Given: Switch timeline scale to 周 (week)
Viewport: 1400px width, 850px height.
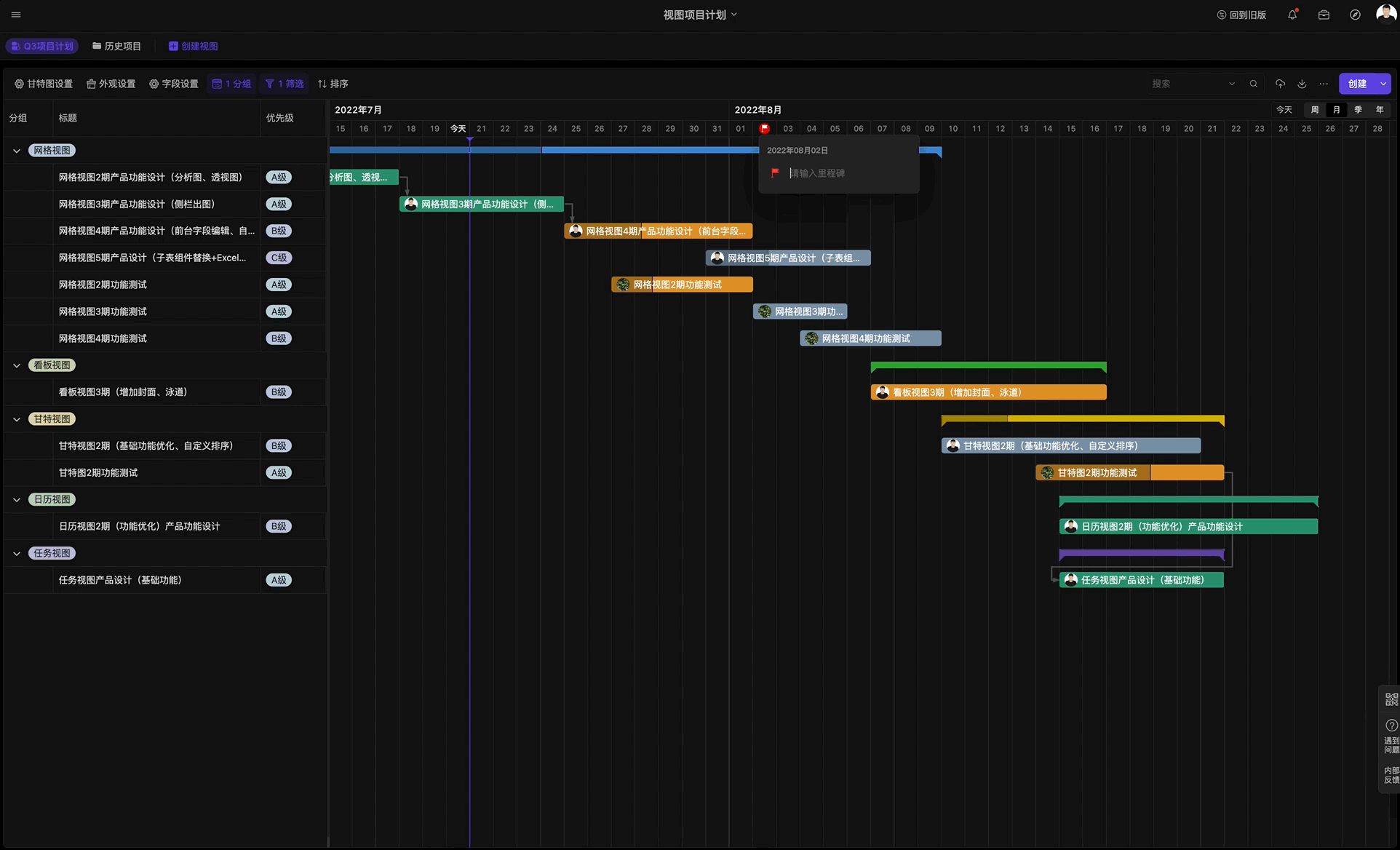Looking at the screenshot, I should pyautogui.click(x=1314, y=110).
